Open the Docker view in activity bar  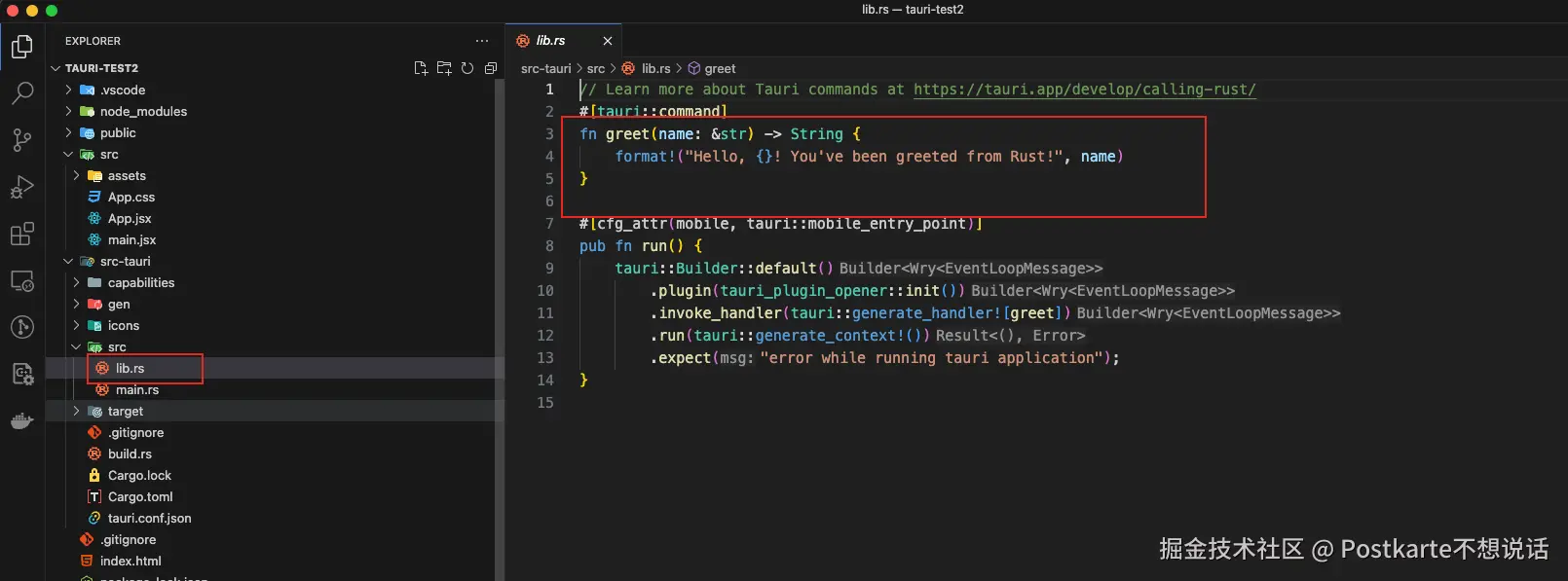(21, 421)
